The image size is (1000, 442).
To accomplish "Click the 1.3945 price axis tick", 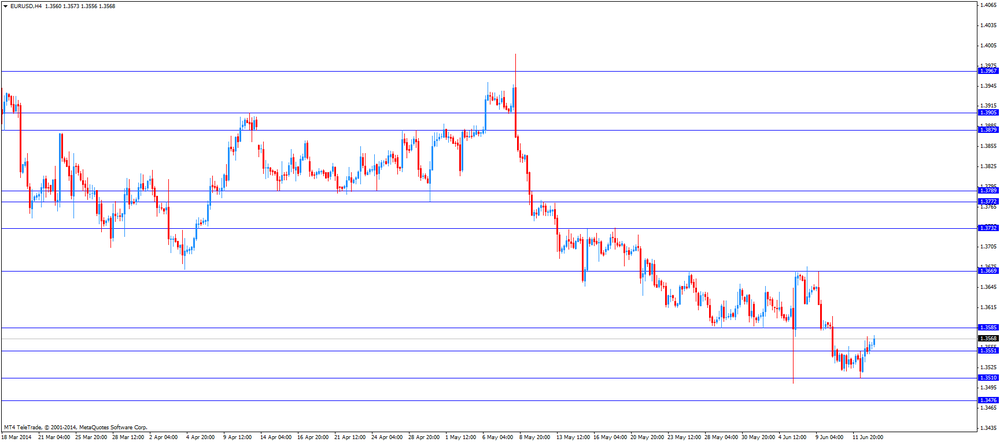I will [989, 86].
